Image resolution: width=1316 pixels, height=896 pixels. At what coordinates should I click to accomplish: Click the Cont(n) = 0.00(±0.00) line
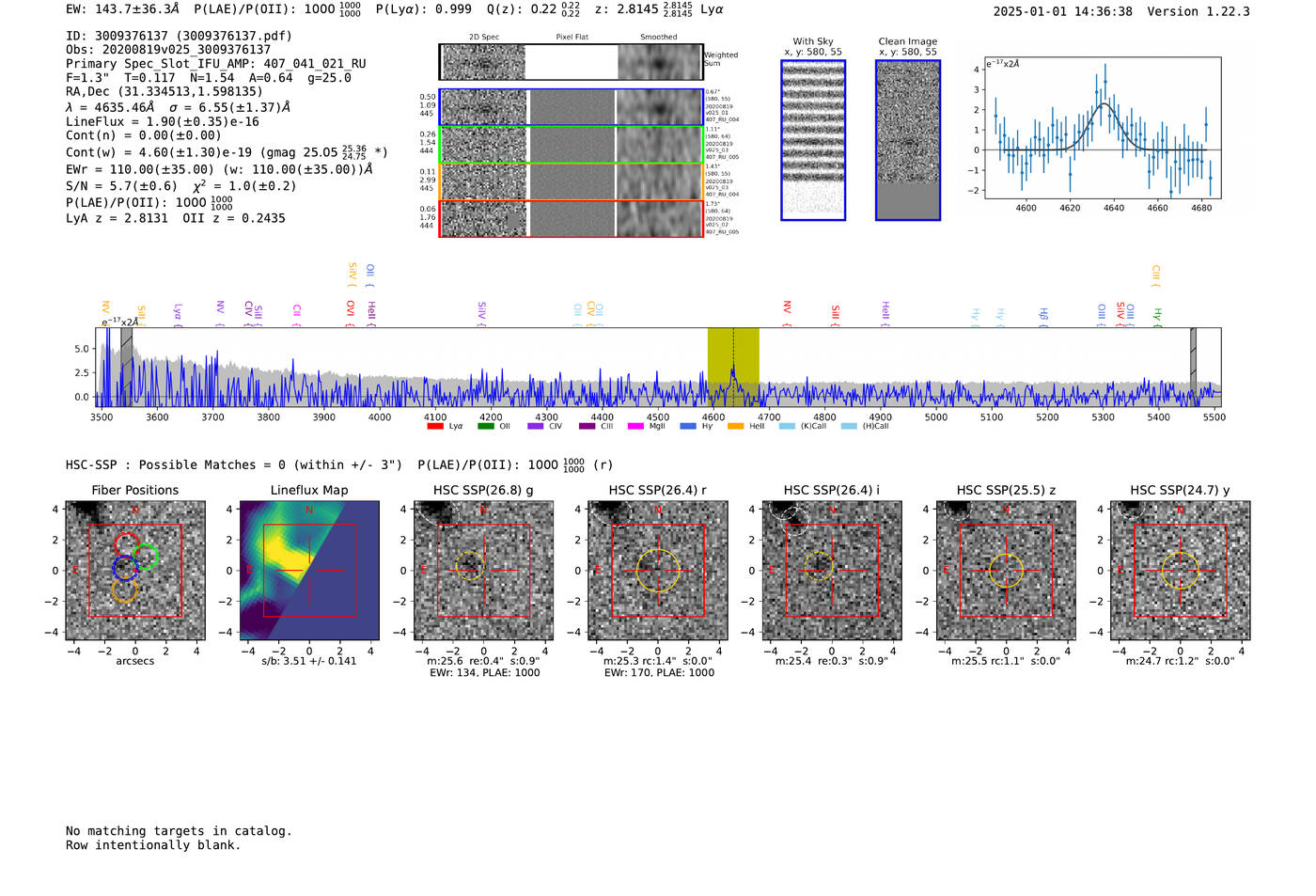coord(144,135)
